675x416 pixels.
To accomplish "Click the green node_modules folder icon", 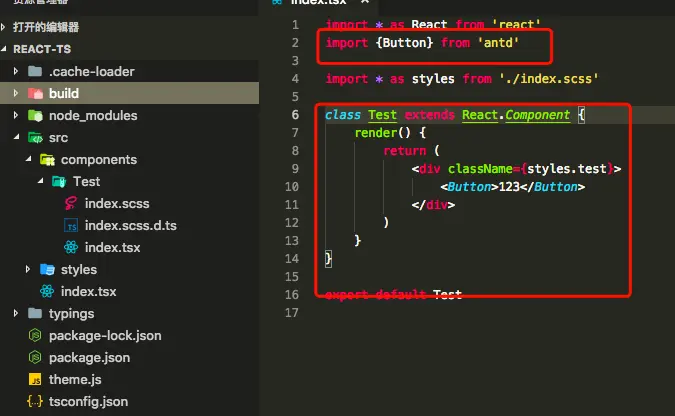I will click(x=35, y=115).
